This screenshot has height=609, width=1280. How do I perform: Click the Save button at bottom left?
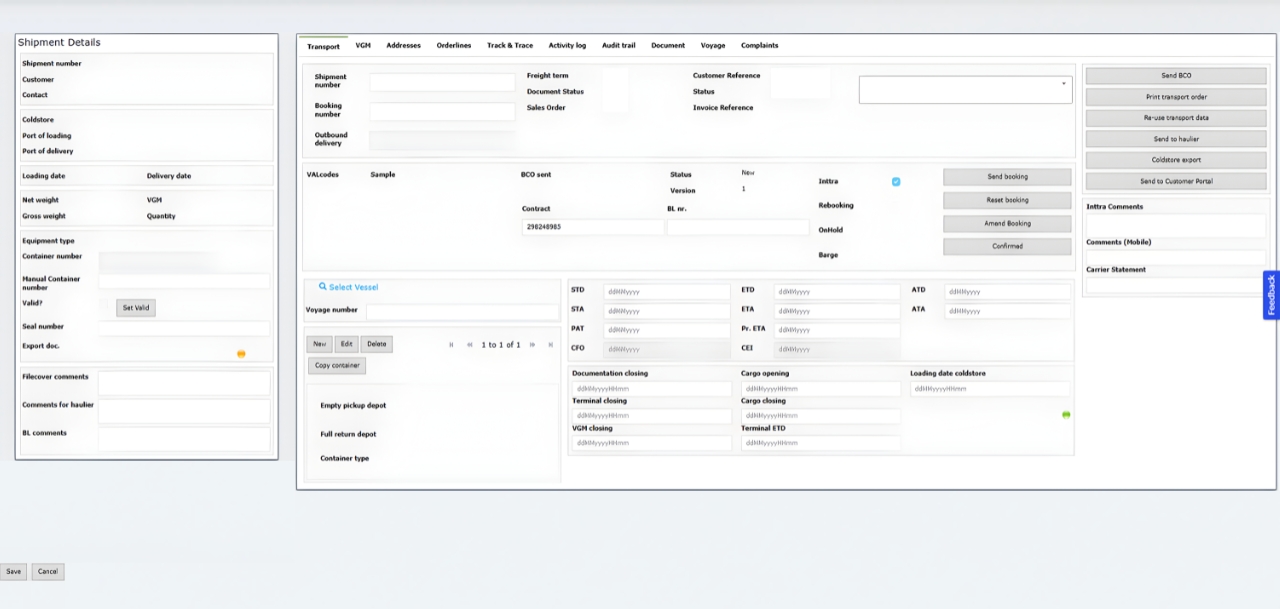pos(12,571)
